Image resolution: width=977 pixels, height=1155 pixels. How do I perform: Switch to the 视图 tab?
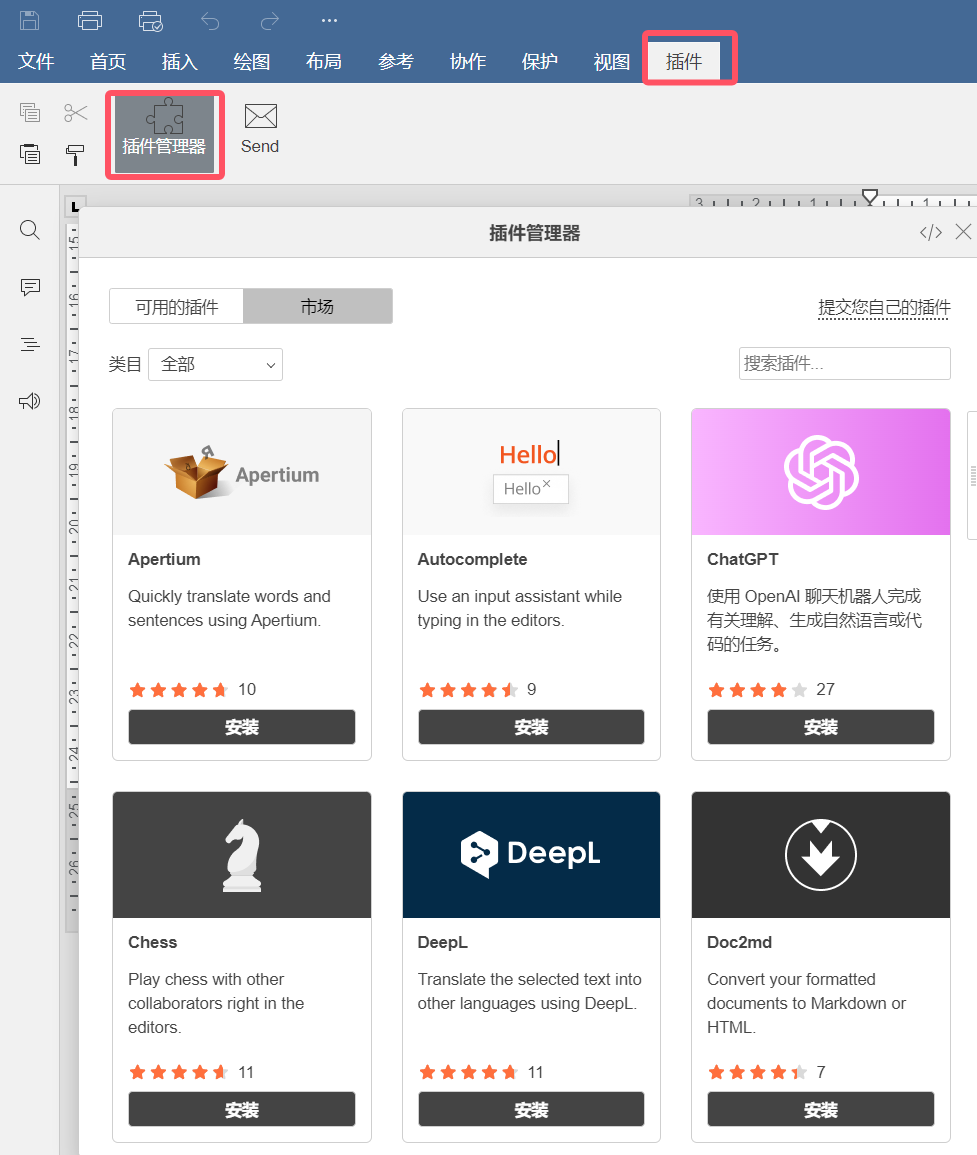(612, 62)
